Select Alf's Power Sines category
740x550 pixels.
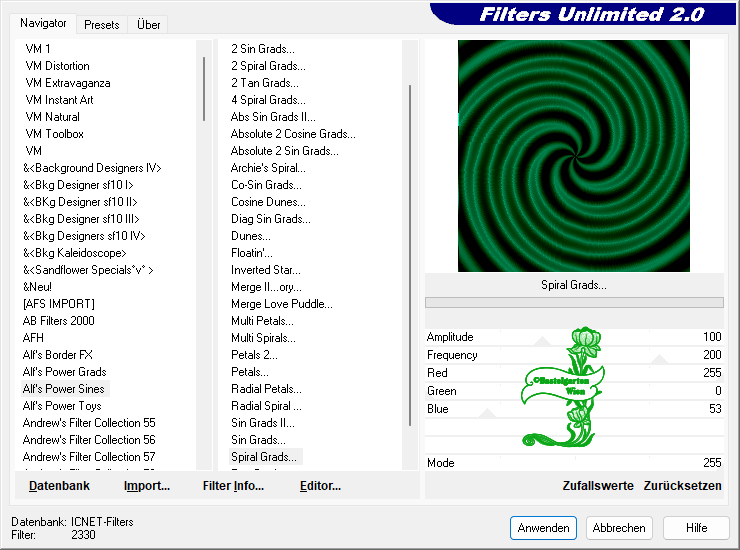pos(64,389)
